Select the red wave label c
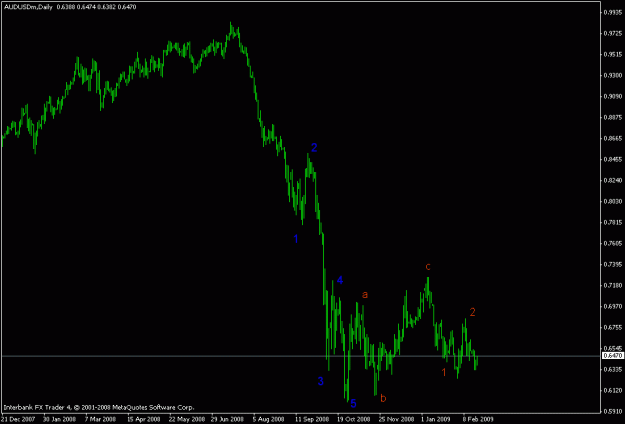The height and width of the screenshot is (424, 625). point(428,266)
